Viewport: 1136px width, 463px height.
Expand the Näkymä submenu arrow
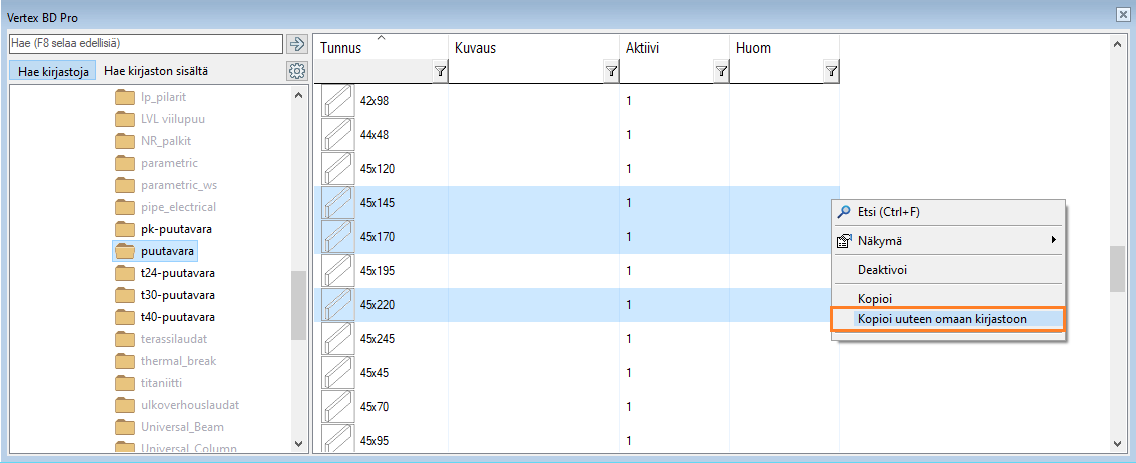coord(1053,241)
